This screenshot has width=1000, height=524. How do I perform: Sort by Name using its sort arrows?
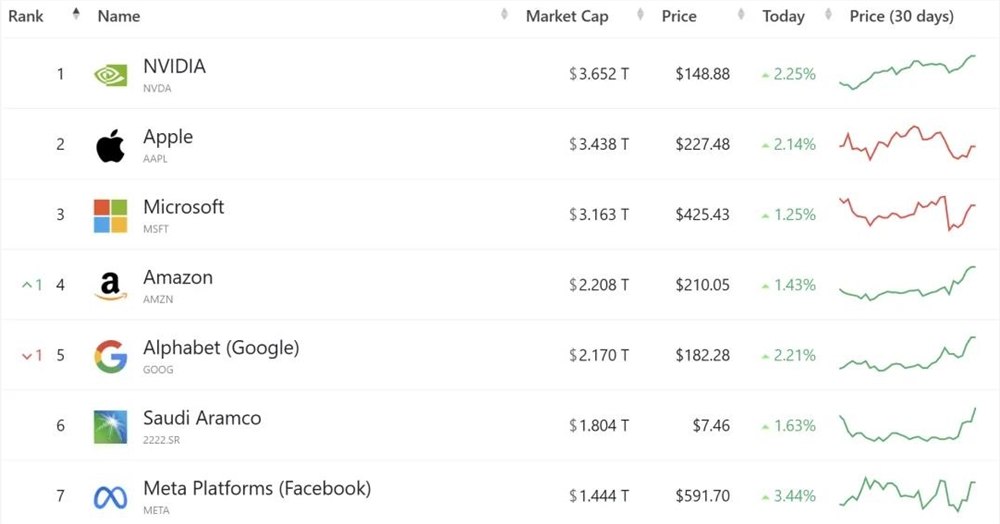point(504,16)
